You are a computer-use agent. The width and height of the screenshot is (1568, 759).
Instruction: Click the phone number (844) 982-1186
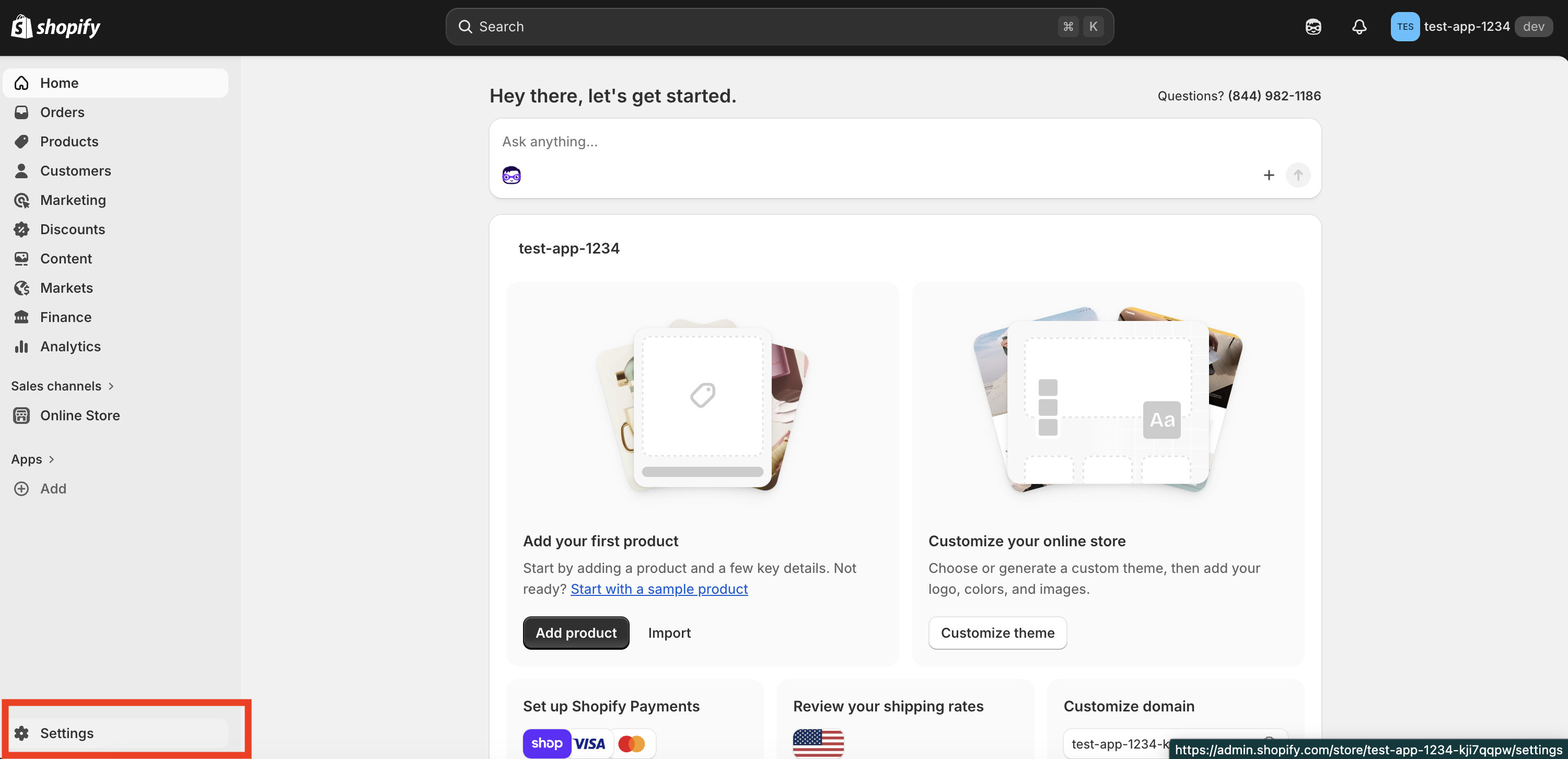point(1274,96)
